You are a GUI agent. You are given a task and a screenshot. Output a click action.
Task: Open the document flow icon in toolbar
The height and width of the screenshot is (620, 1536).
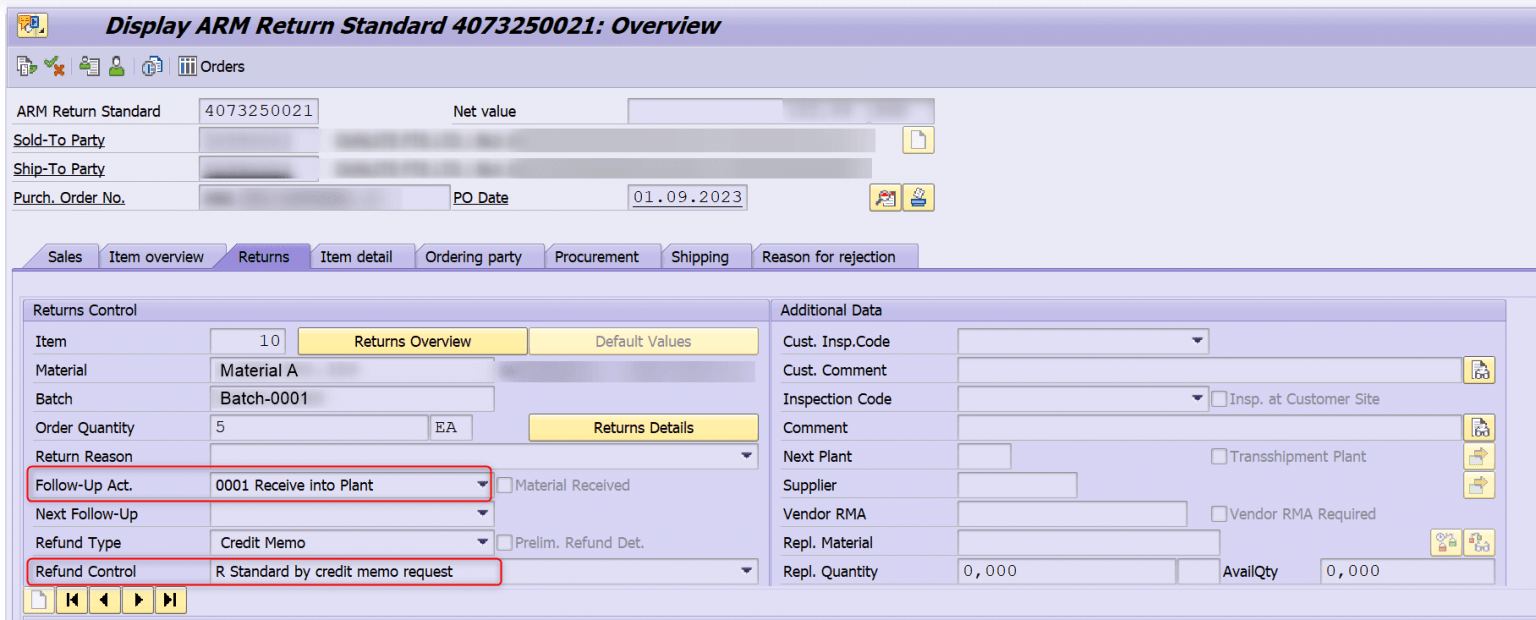click(152, 66)
